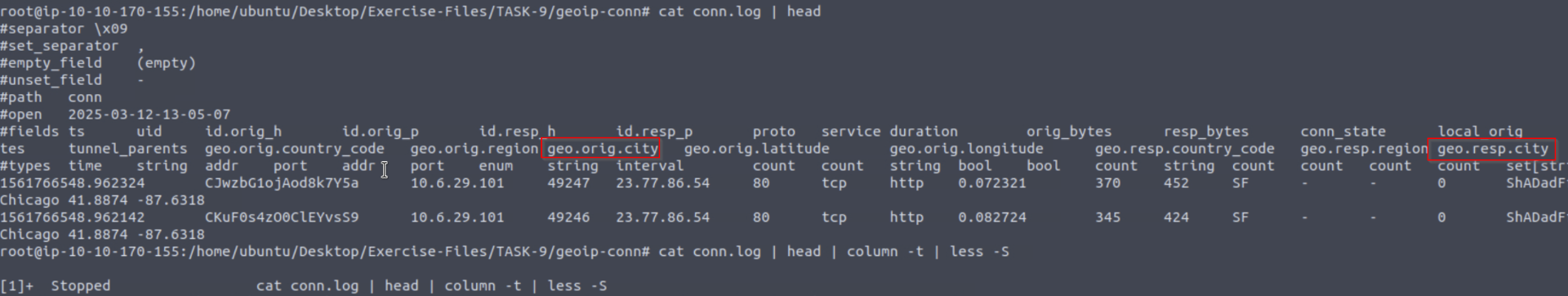
Task: Select the #separator \x09 header line
Action: tap(64, 29)
